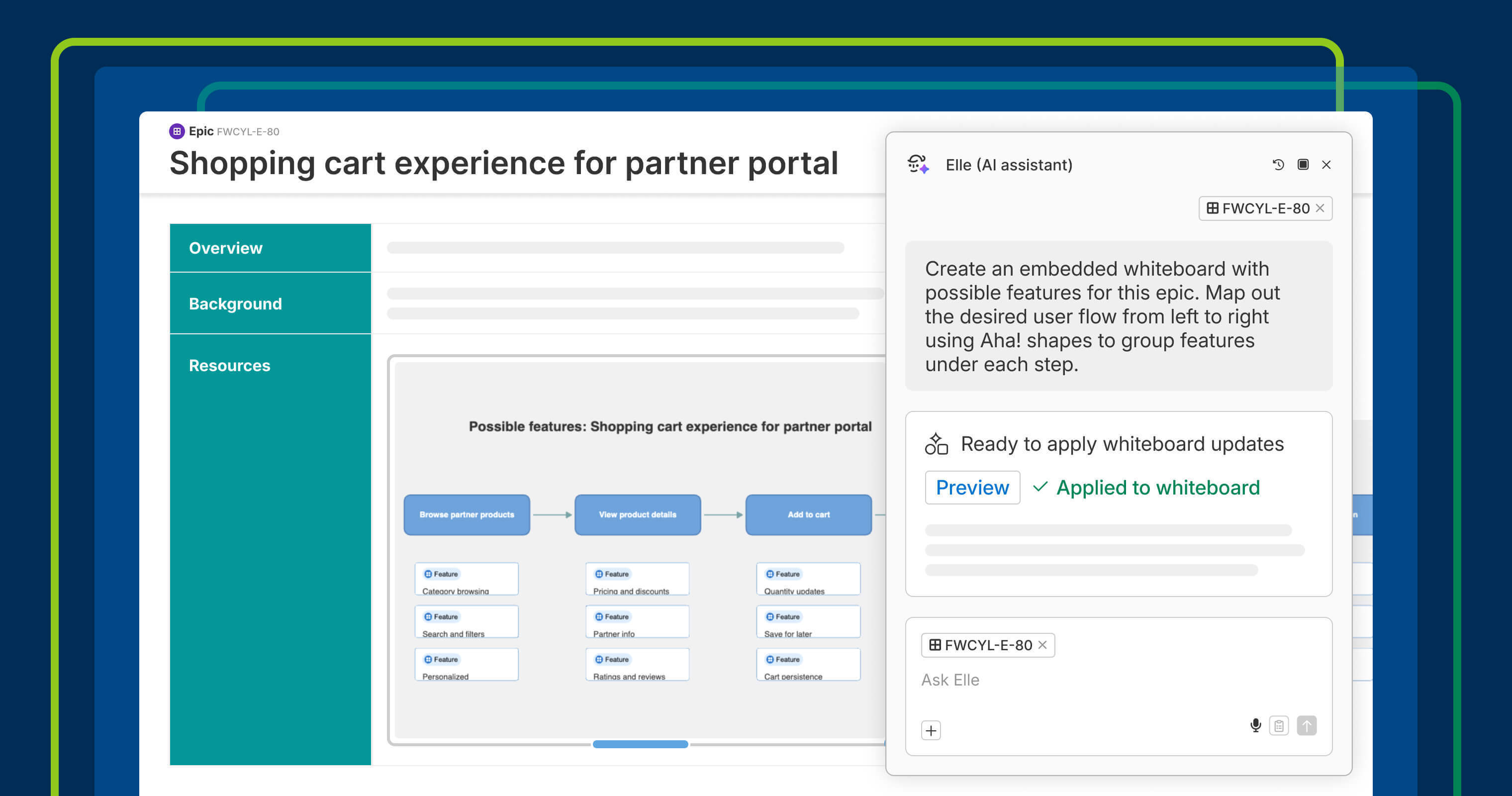The width and height of the screenshot is (1512, 796).
Task: Click arrow connector between Browse and View steps
Action: pyautogui.click(x=552, y=515)
